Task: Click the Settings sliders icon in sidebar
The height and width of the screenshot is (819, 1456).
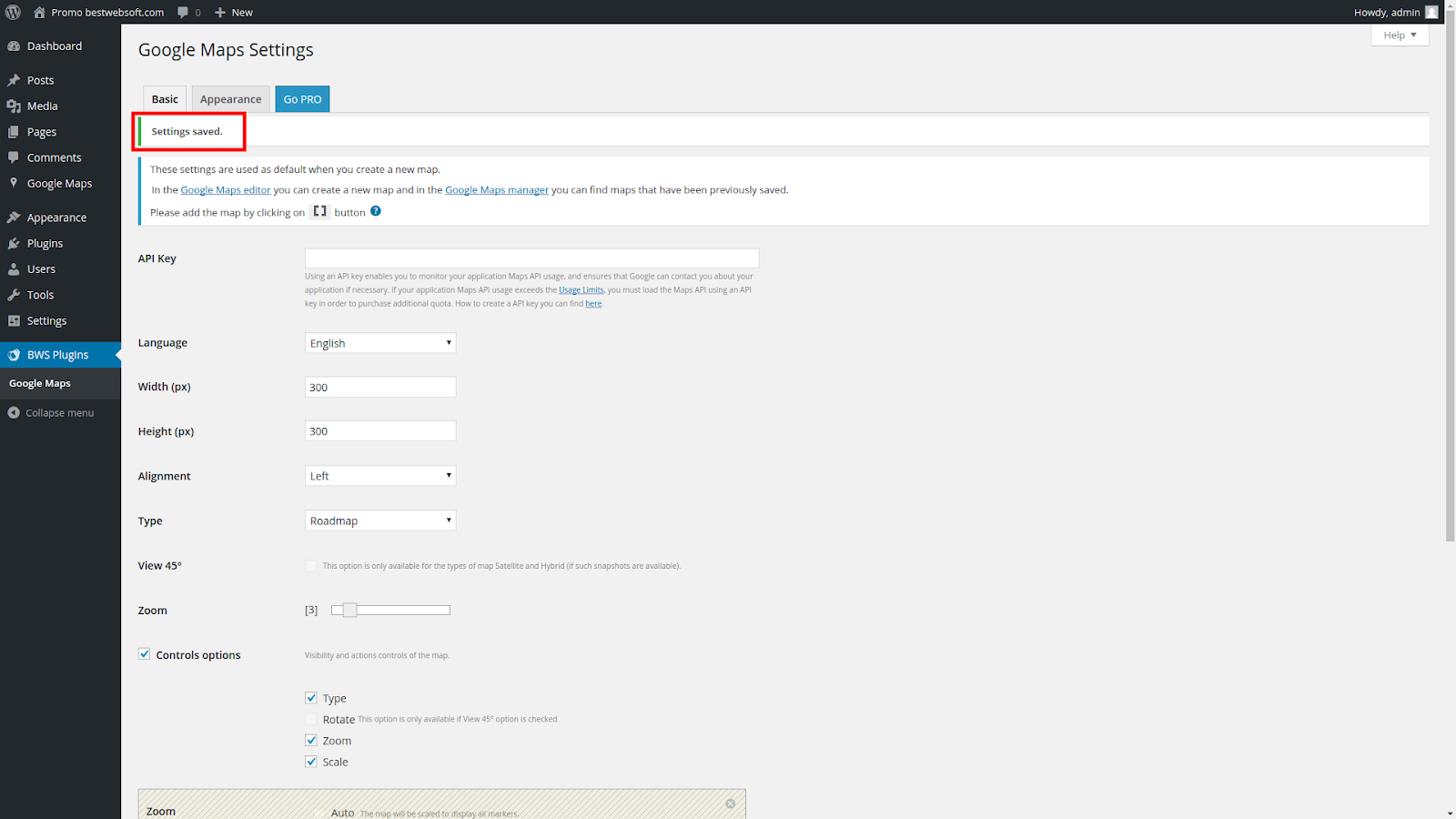Action: click(14, 320)
